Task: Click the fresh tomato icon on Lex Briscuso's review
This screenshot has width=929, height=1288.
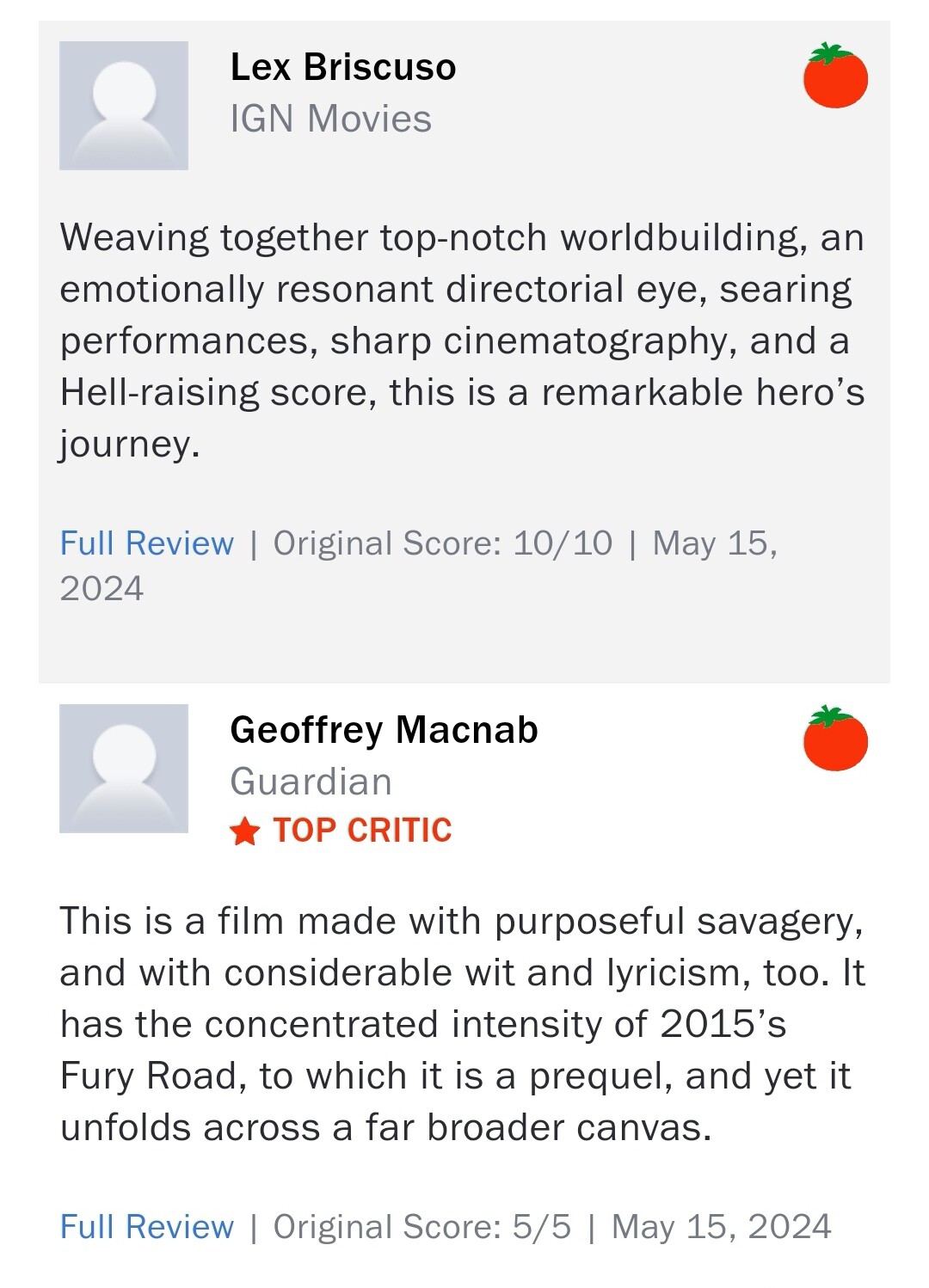Action: (835, 77)
